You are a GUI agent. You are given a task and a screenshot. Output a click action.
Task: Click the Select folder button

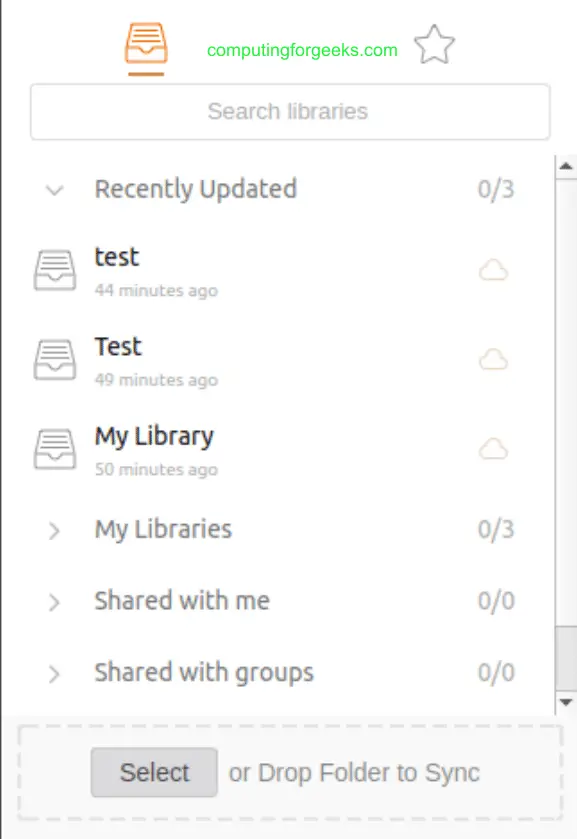click(154, 772)
